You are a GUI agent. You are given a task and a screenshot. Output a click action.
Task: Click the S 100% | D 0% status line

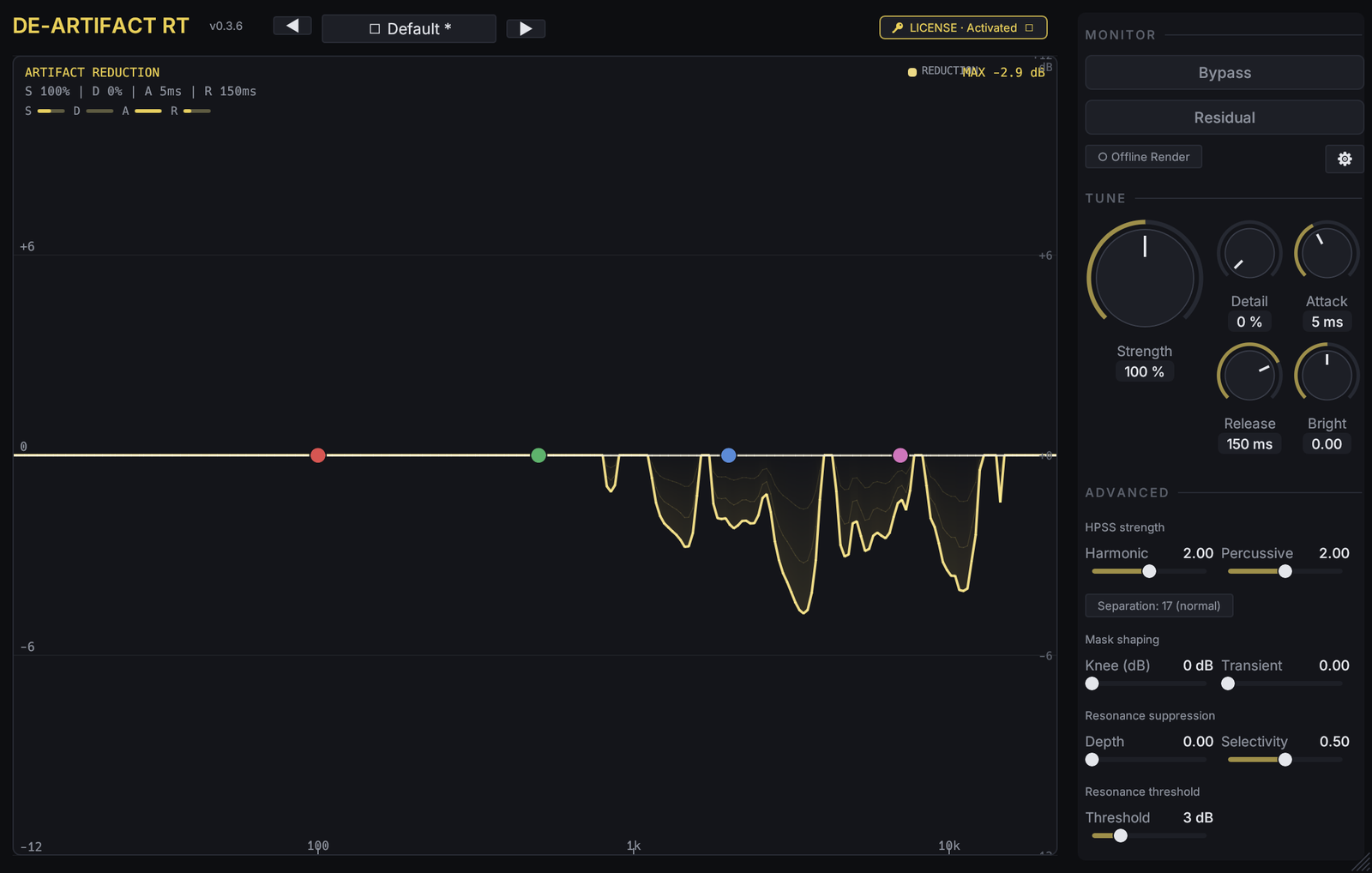[x=141, y=92]
